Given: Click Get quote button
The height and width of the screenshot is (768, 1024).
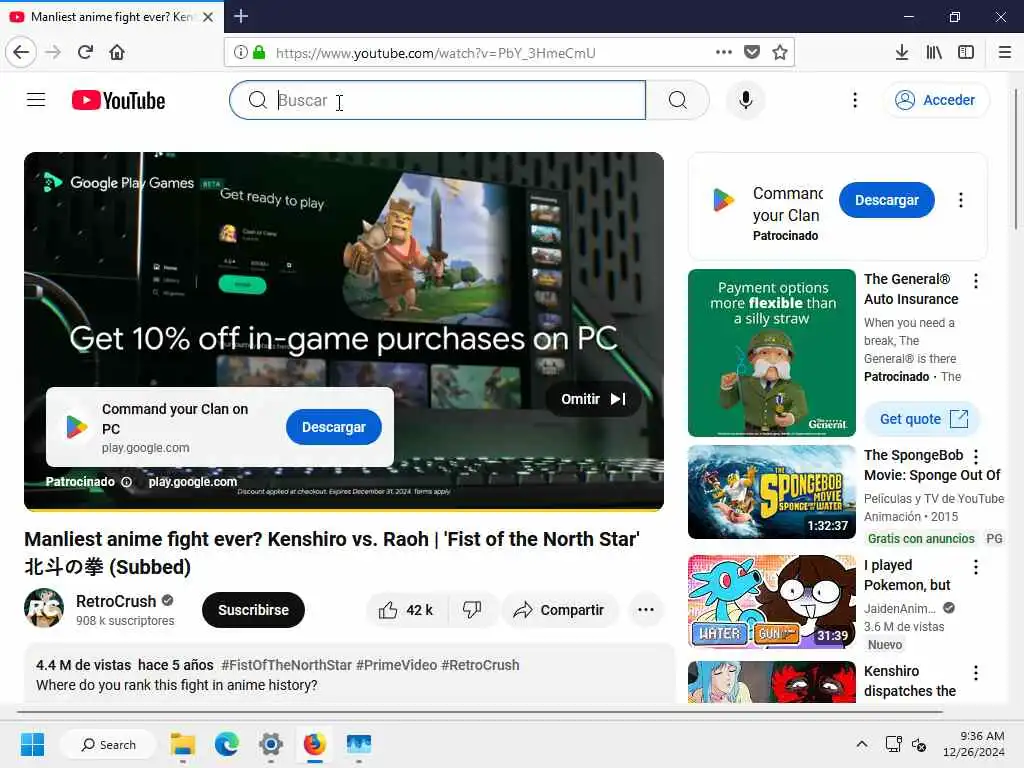Looking at the screenshot, I should (x=923, y=419).
